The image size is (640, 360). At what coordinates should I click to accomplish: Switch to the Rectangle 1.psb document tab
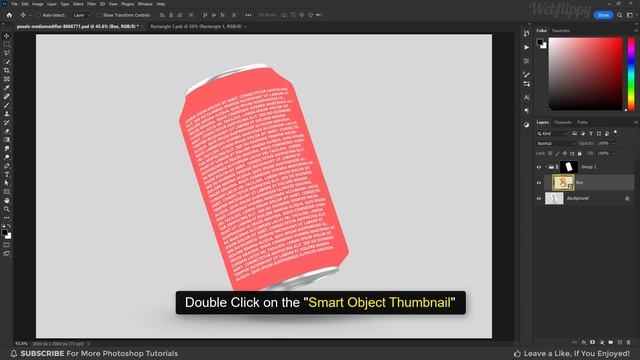[x=196, y=27]
